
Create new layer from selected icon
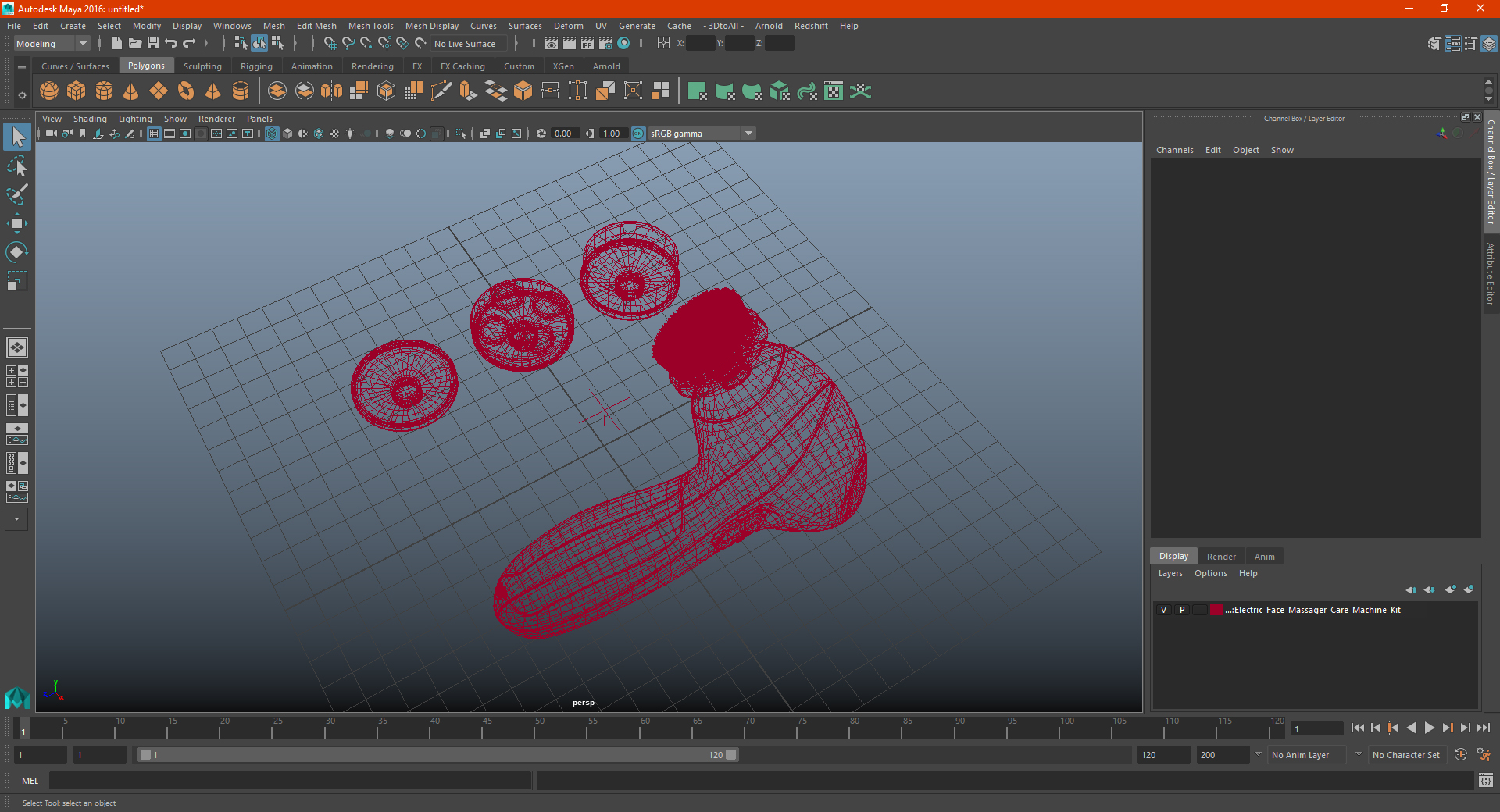pyautogui.click(x=1469, y=589)
